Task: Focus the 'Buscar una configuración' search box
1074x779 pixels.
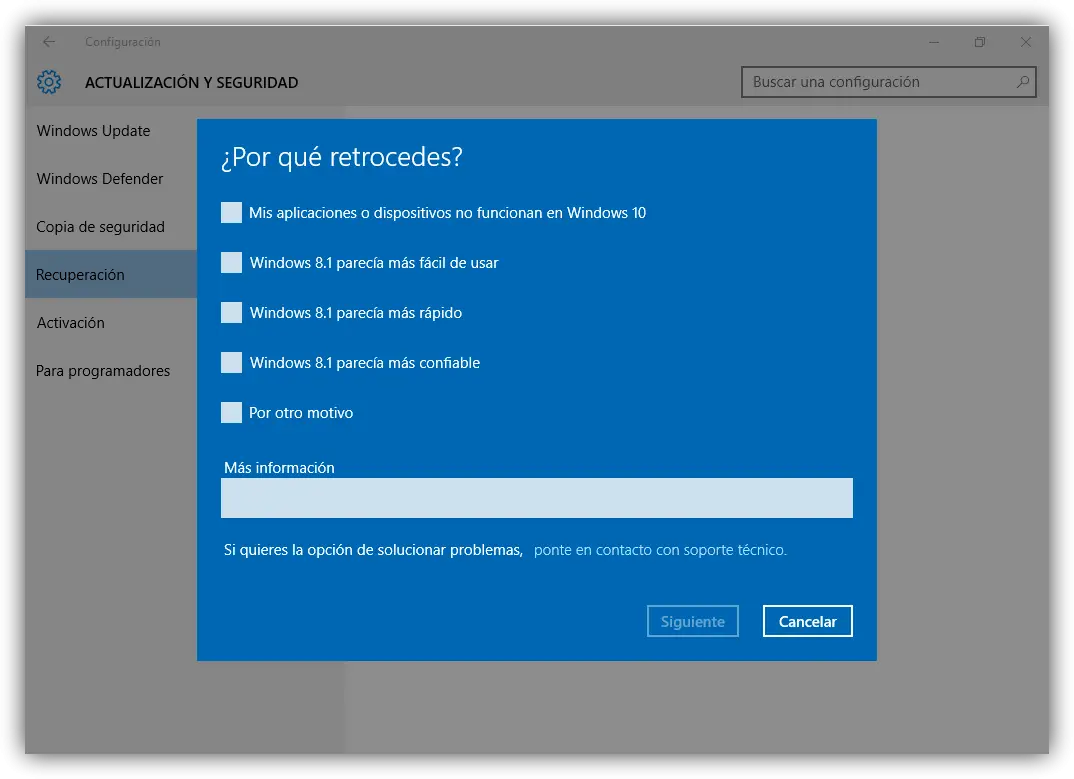Action: coord(888,82)
